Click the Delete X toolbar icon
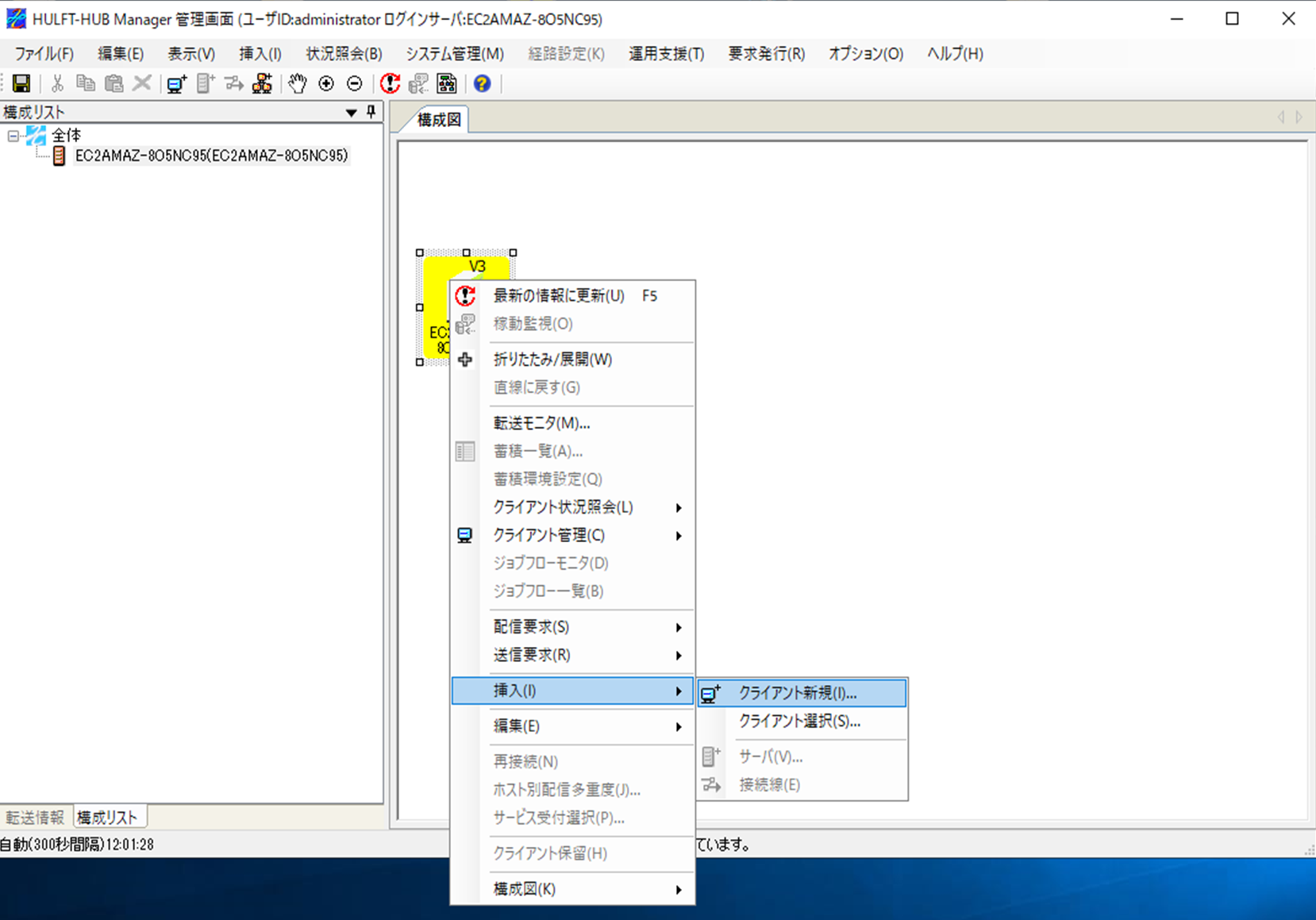The height and width of the screenshot is (920, 1316). pos(142,83)
